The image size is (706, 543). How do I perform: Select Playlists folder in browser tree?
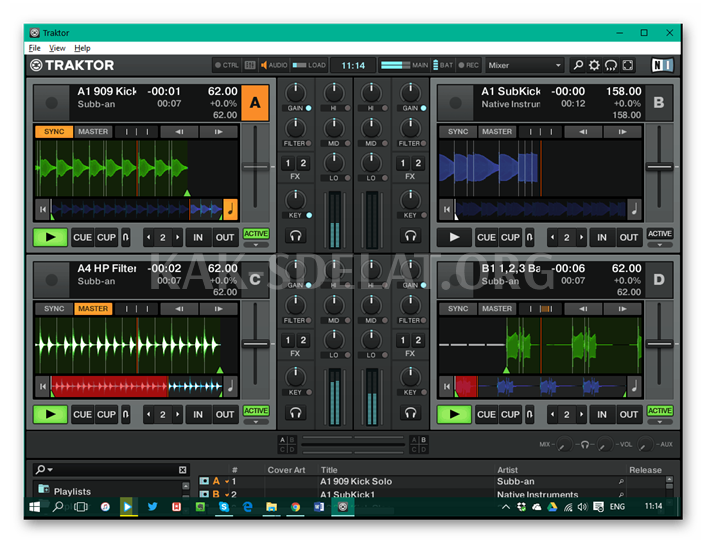72,491
